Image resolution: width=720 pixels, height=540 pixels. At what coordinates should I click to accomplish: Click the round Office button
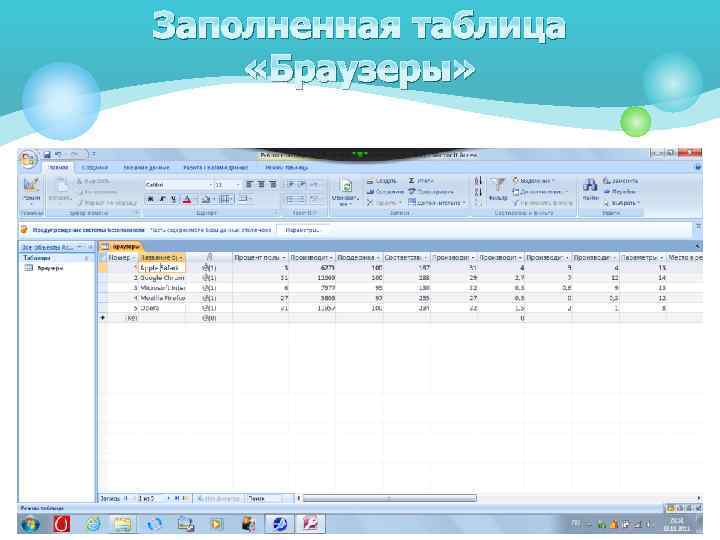point(28,159)
